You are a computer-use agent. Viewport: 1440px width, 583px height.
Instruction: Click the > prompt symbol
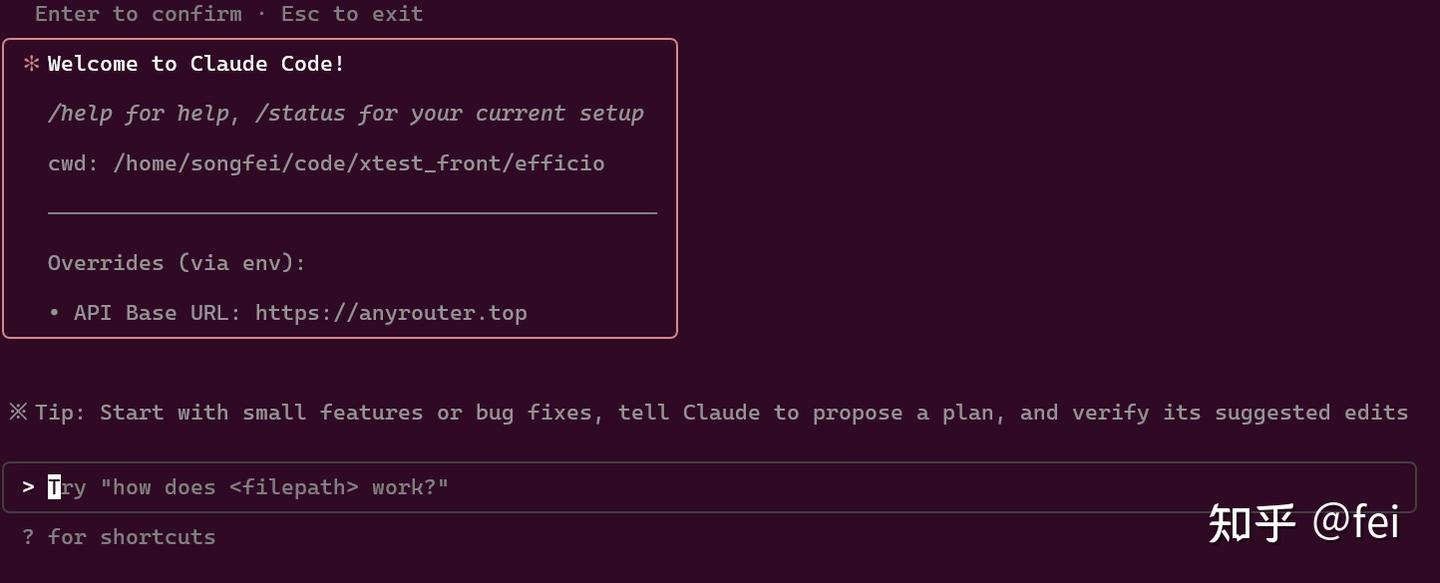[29, 487]
